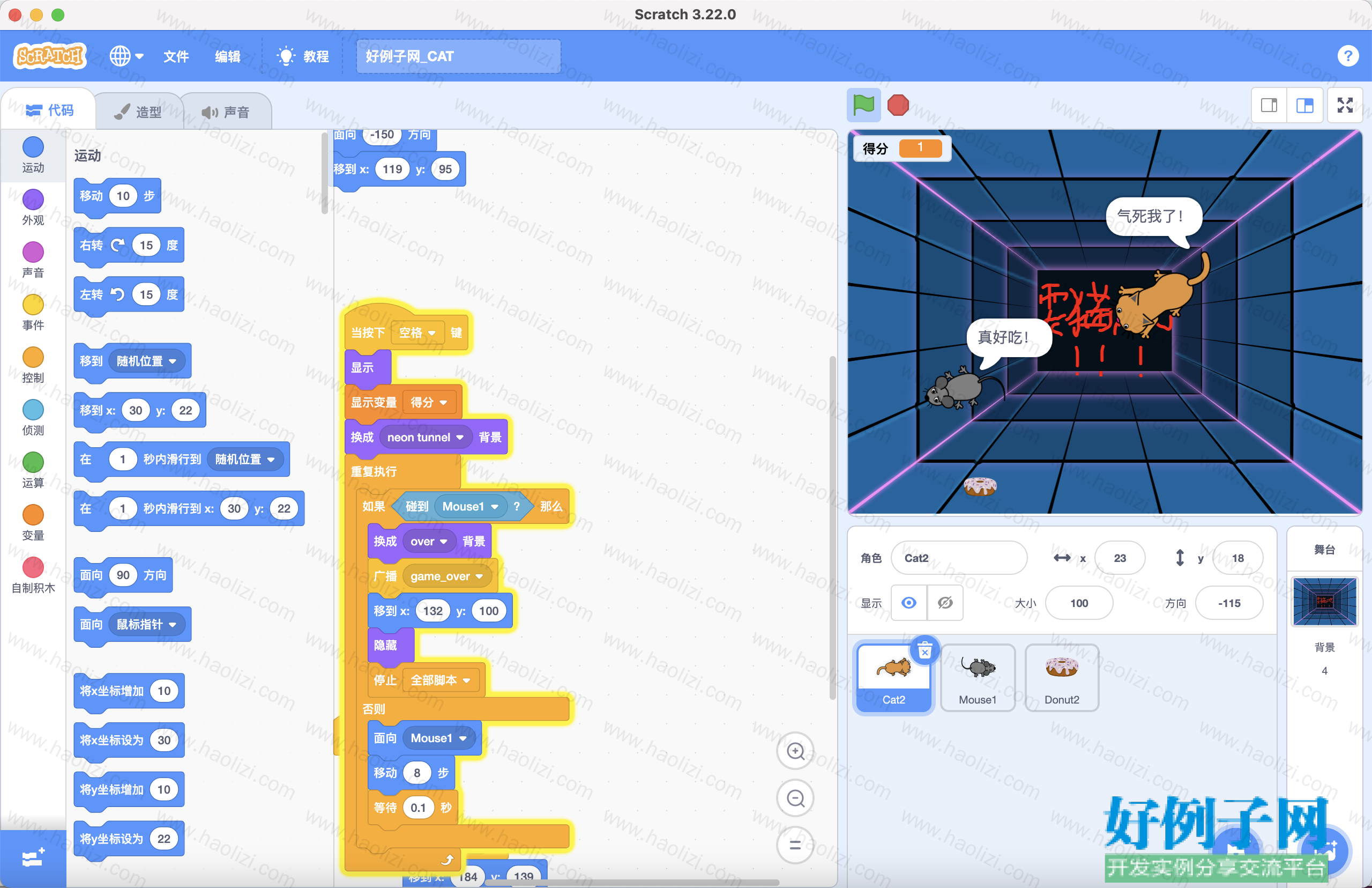Zoom in the code workspace
Image resolution: width=1372 pixels, height=888 pixels.
point(795,751)
